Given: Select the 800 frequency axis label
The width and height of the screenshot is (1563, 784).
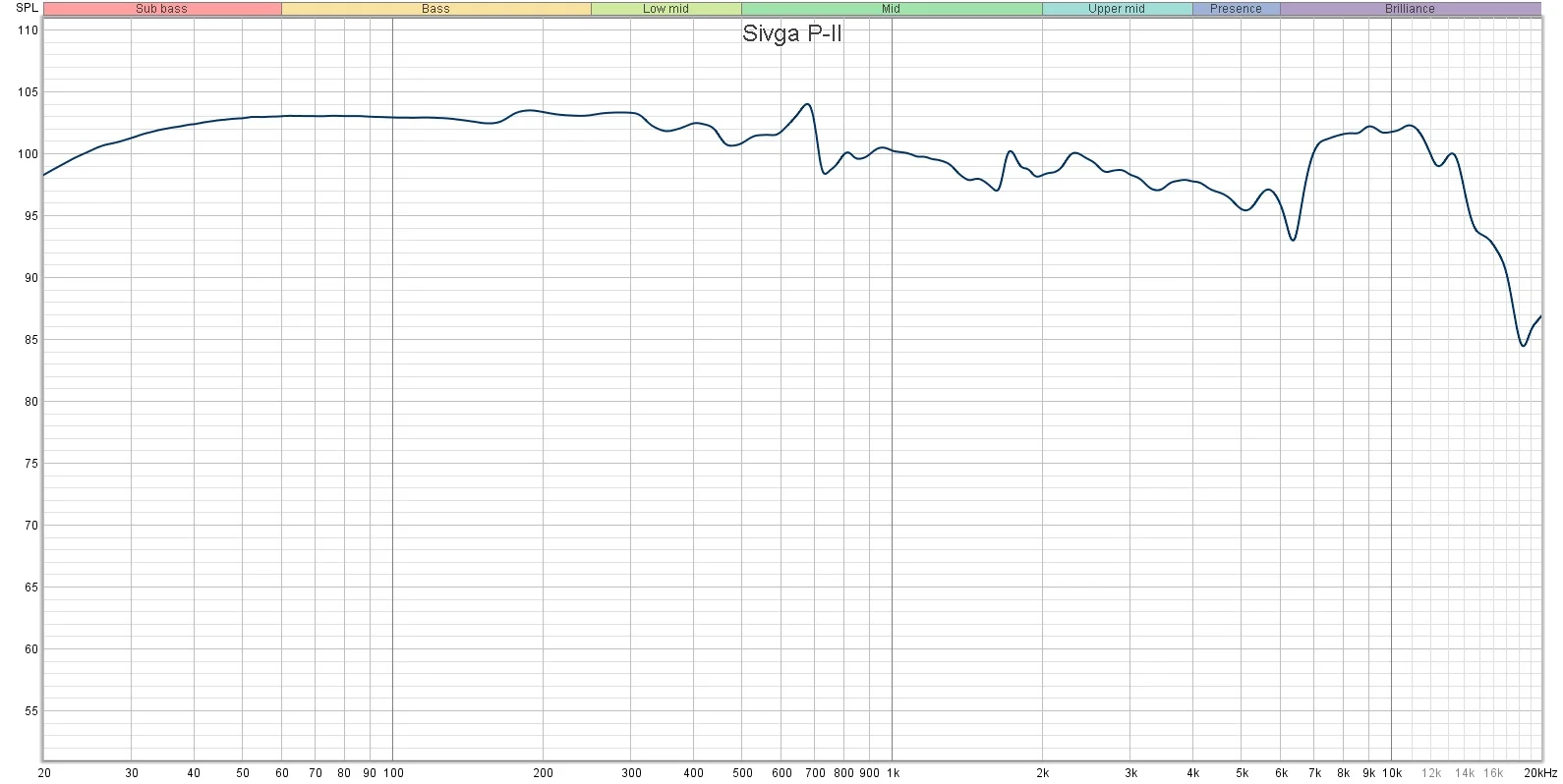Looking at the screenshot, I should (843, 773).
